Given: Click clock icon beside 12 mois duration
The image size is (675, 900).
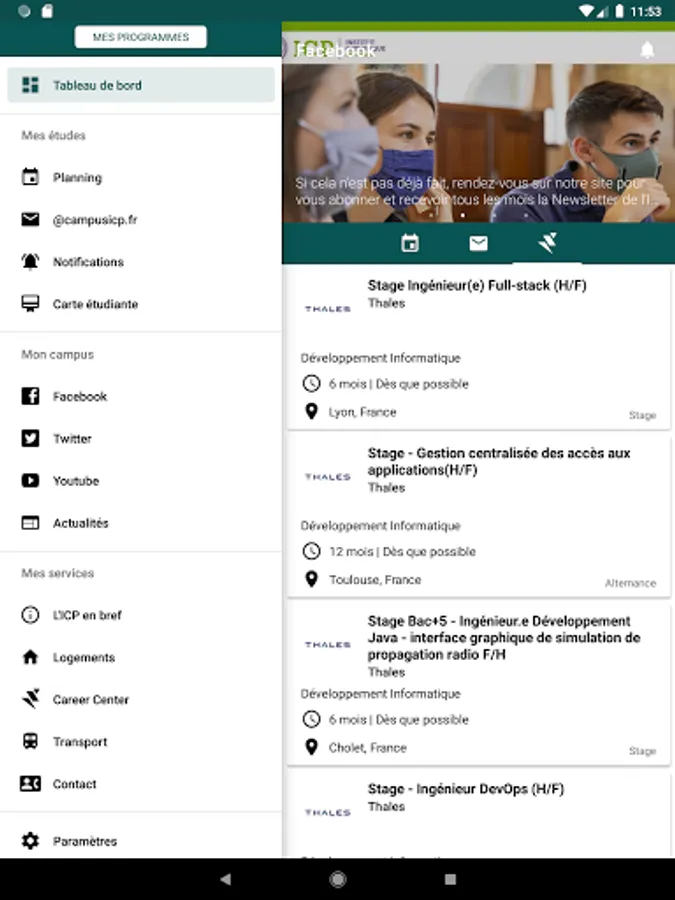Looking at the screenshot, I should [311, 551].
